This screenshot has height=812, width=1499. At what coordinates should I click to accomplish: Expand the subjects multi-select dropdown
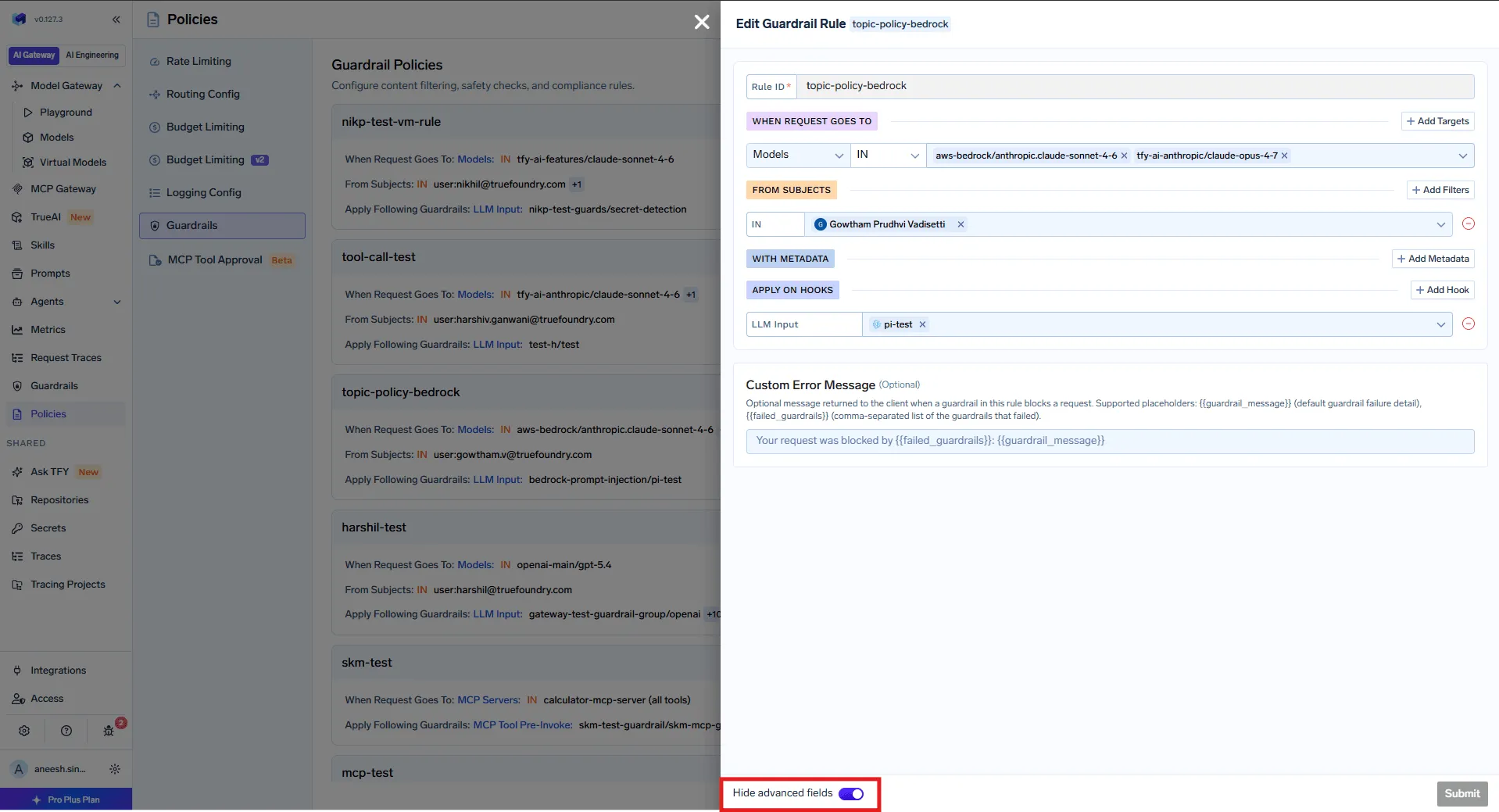click(x=1440, y=224)
